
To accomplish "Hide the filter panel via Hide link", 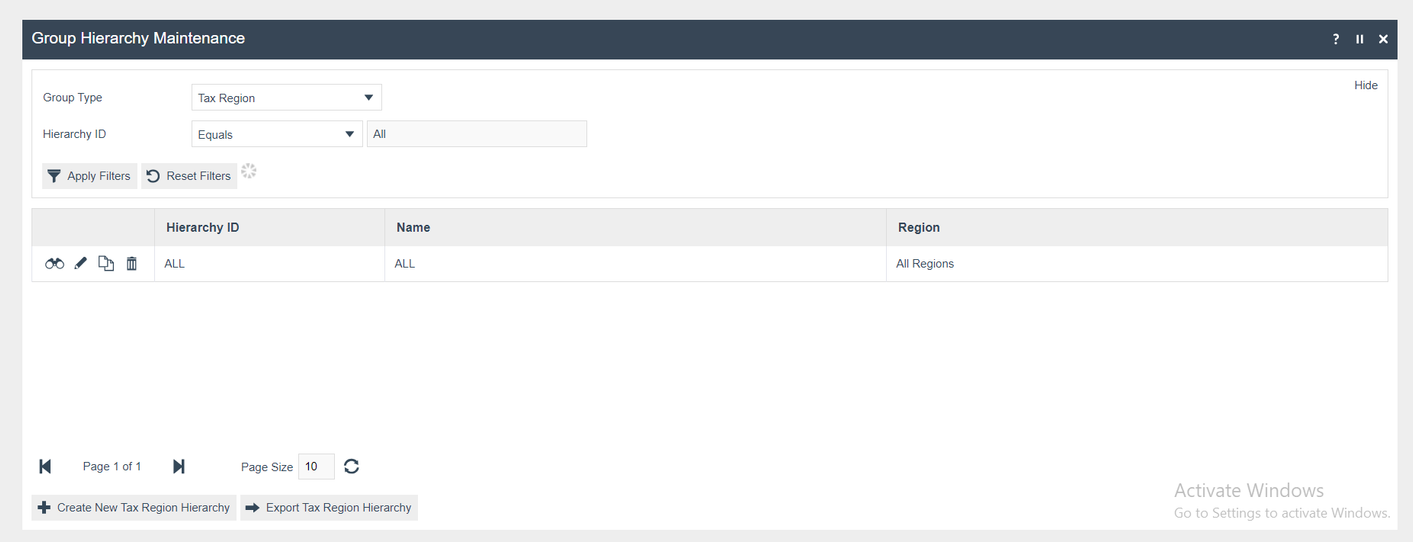I will coord(1366,85).
